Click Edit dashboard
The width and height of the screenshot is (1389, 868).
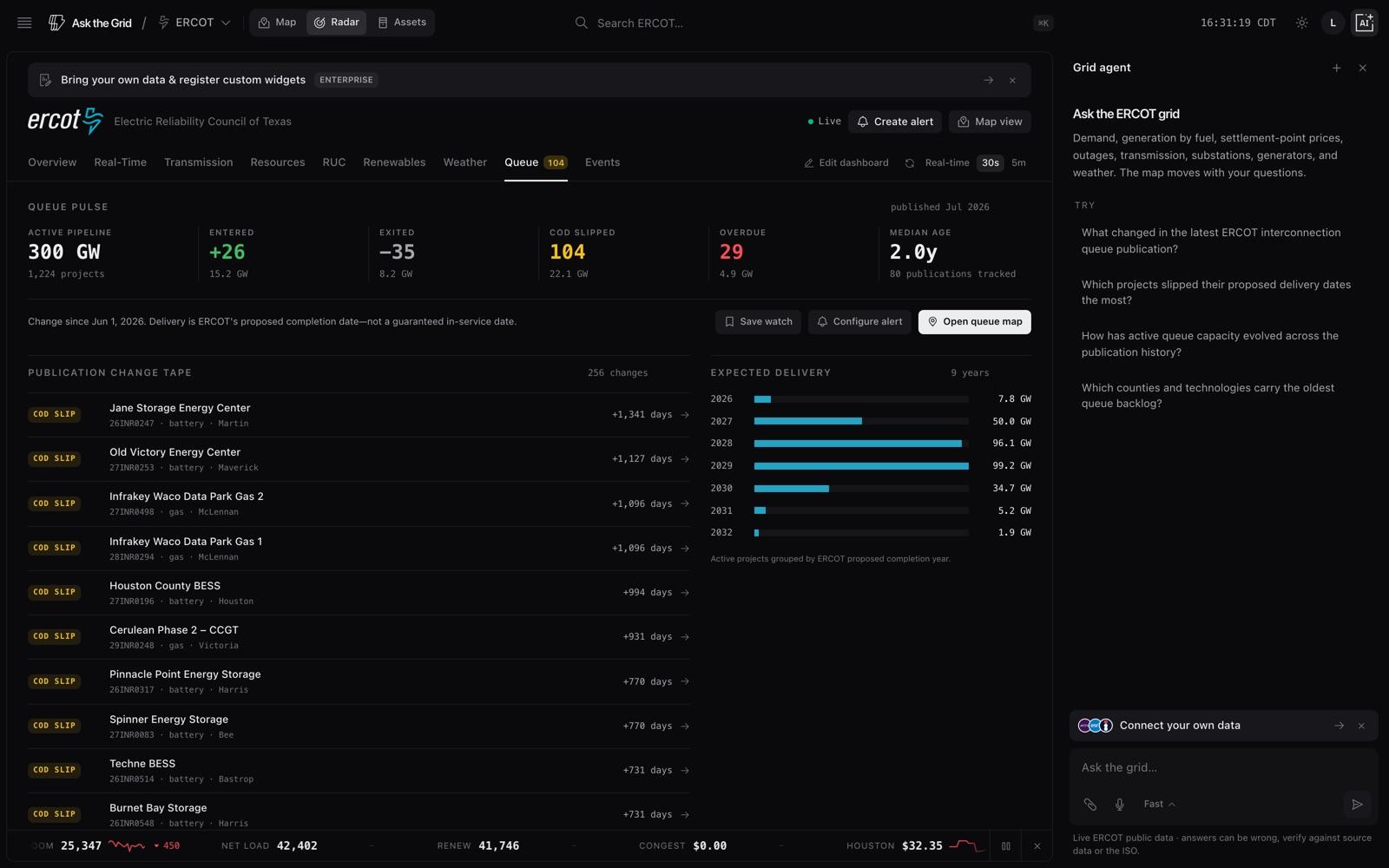pos(846,162)
